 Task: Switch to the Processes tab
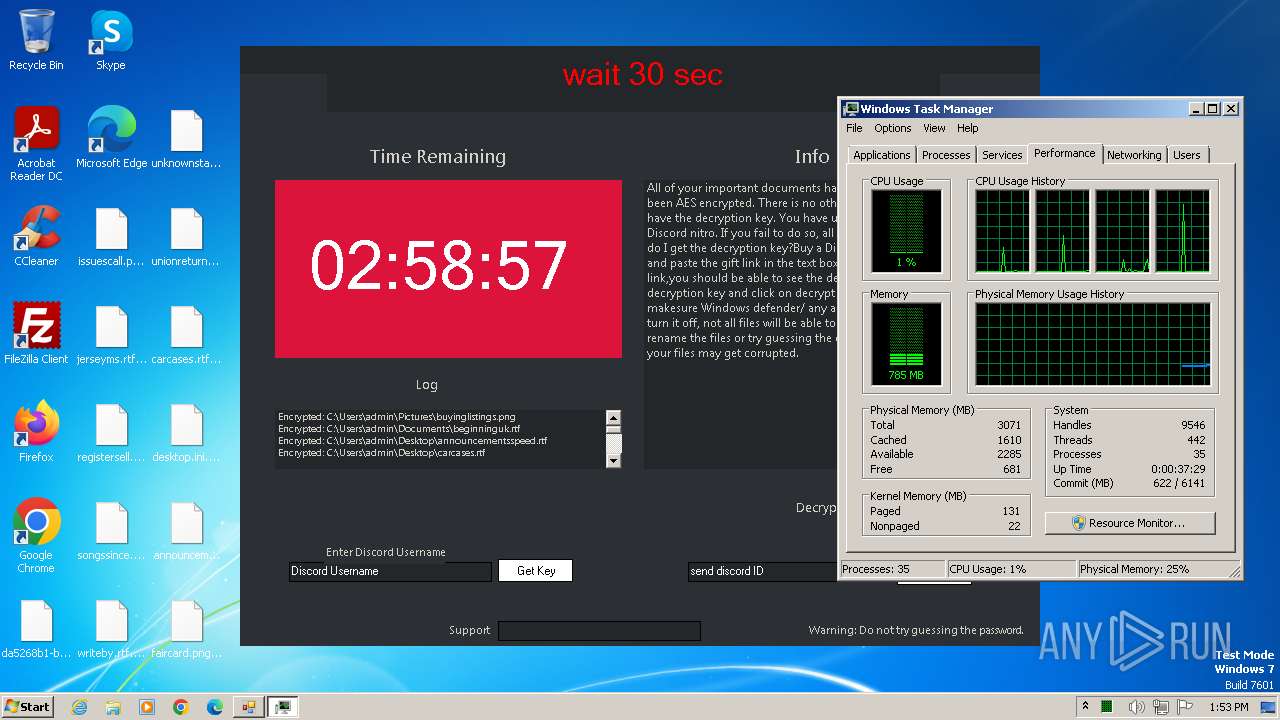click(946, 155)
